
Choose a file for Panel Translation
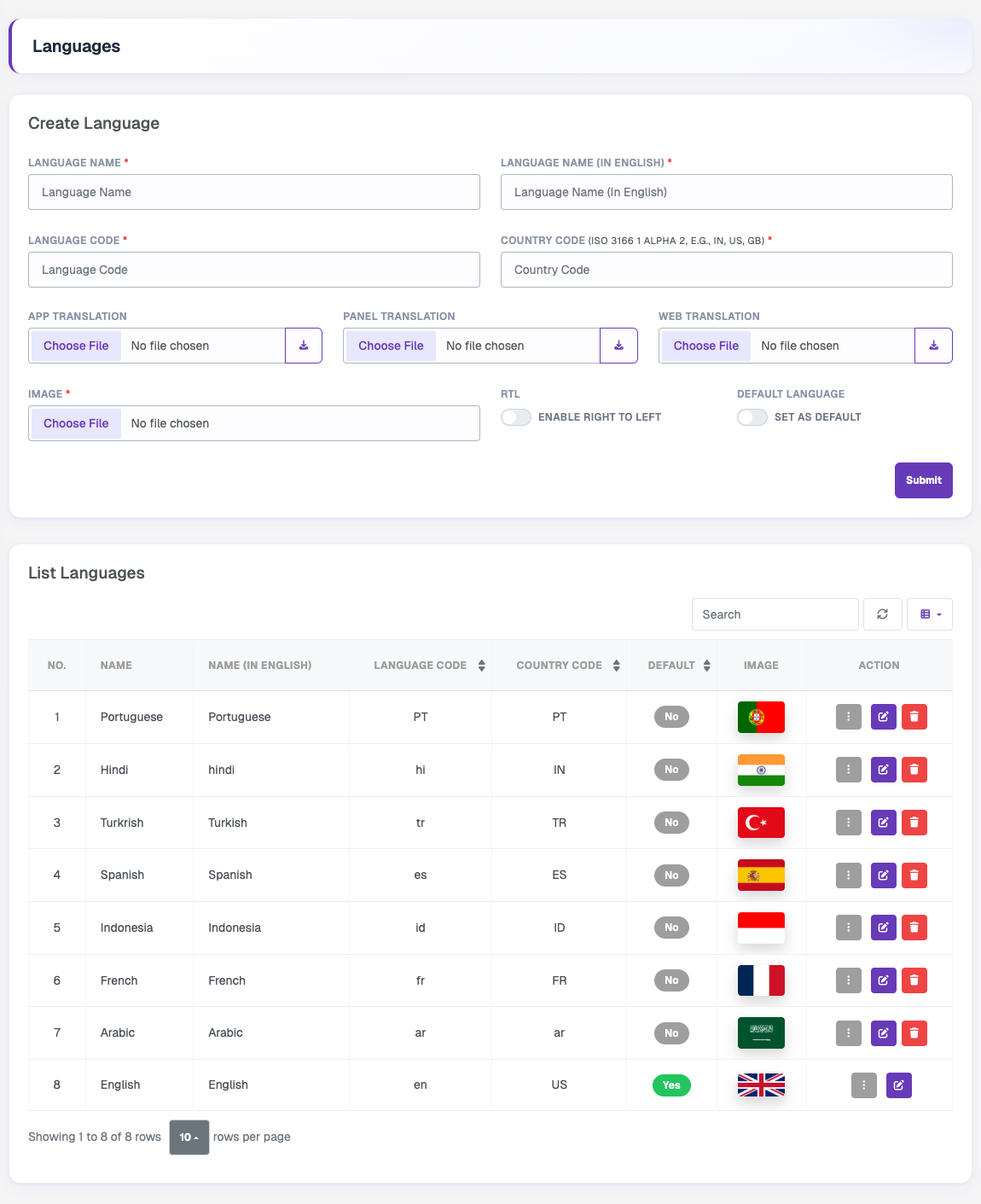(391, 346)
